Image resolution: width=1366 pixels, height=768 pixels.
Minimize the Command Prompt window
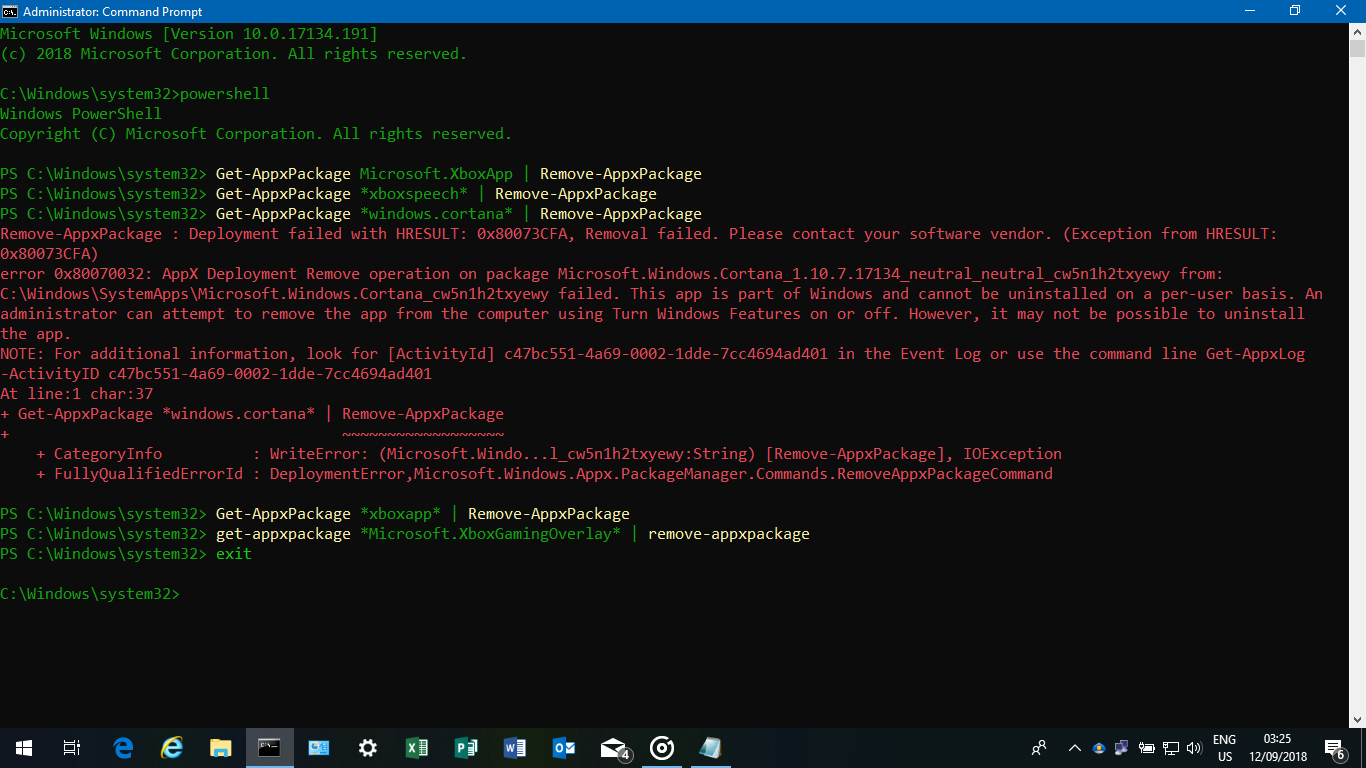coord(1250,11)
